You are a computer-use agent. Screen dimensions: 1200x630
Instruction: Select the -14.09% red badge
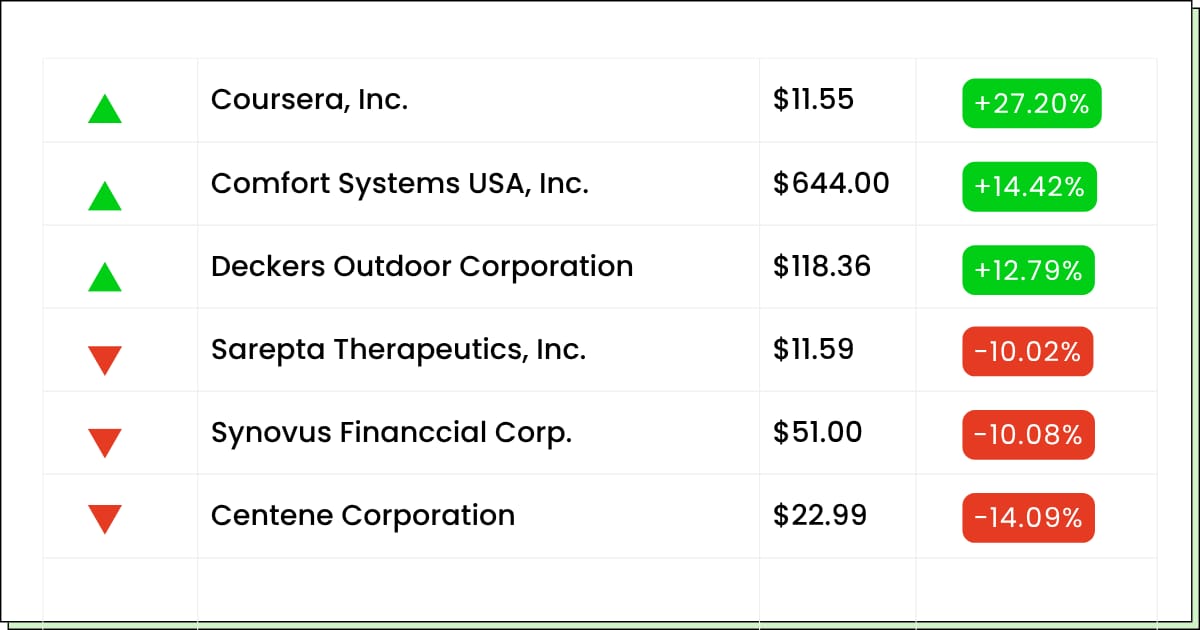pos(1029,518)
